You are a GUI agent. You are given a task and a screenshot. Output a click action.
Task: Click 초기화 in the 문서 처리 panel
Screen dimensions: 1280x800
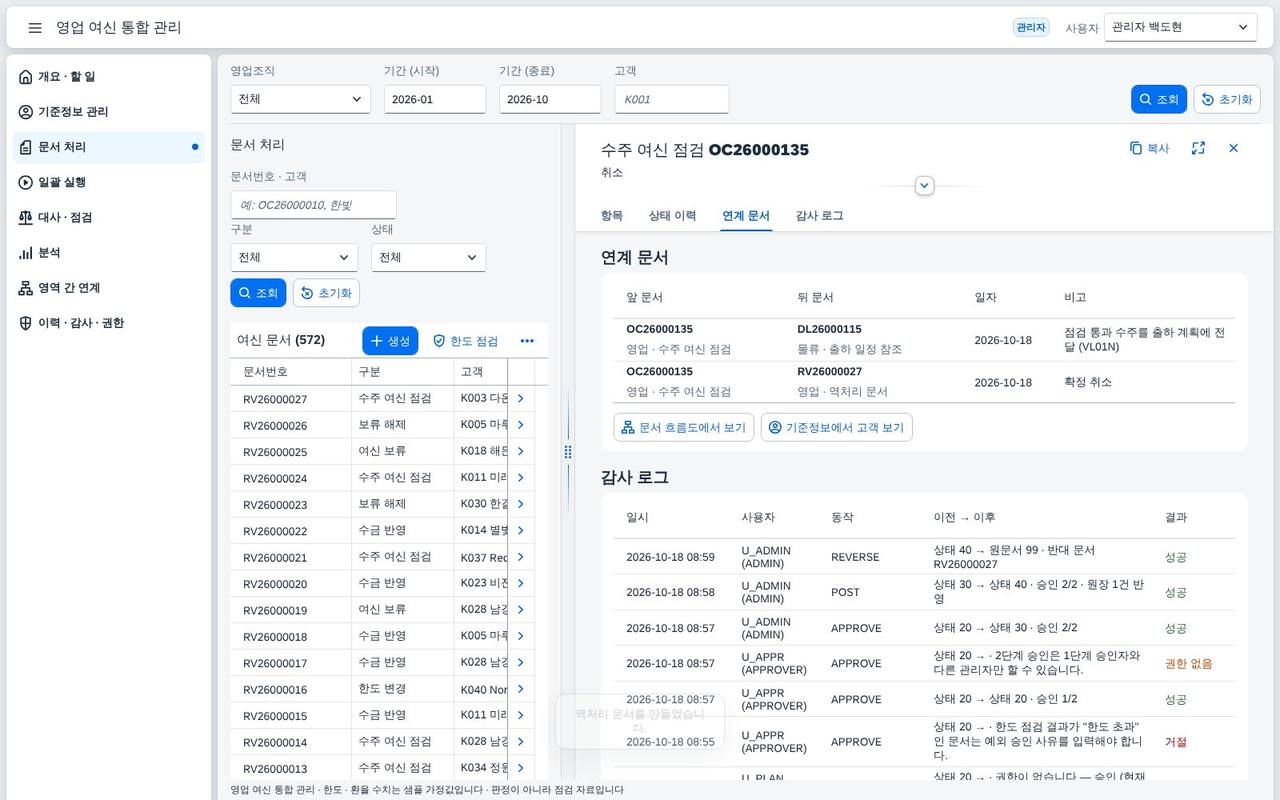point(326,293)
